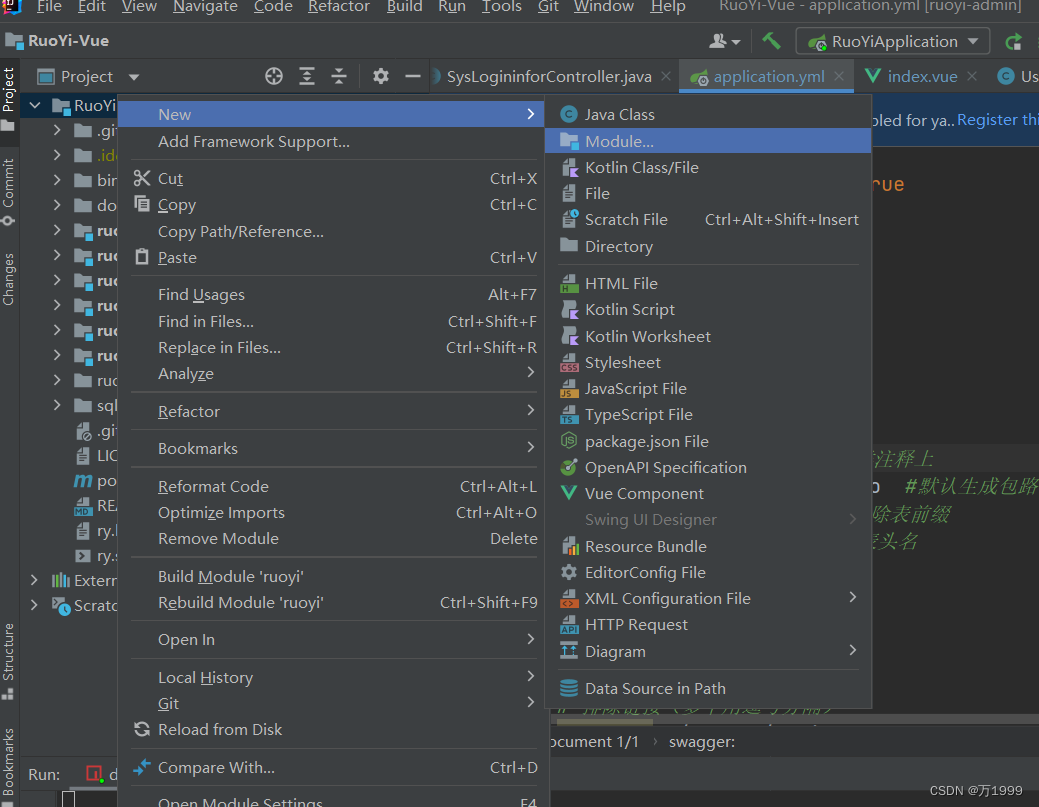Click Find Usages
The width and height of the screenshot is (1039, 807).
point(331,295)
